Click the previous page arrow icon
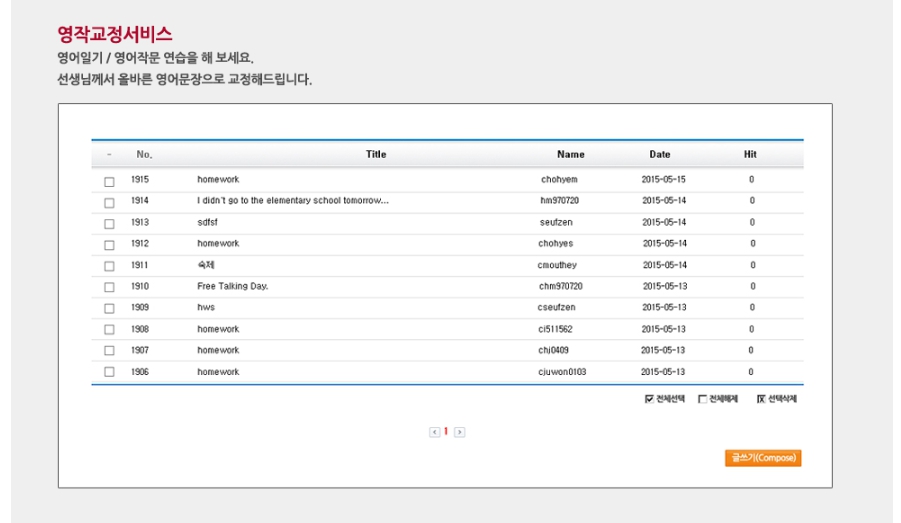The width and height of the screenshot is (901, 523). click(x=434, y=432)
